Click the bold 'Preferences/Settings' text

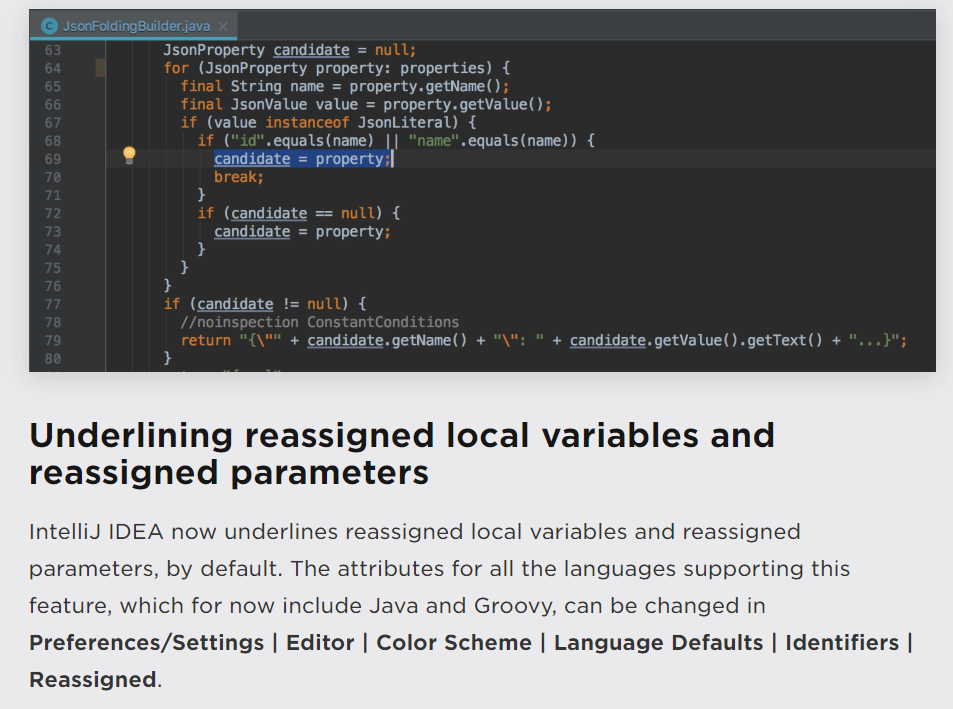[146, 643]
